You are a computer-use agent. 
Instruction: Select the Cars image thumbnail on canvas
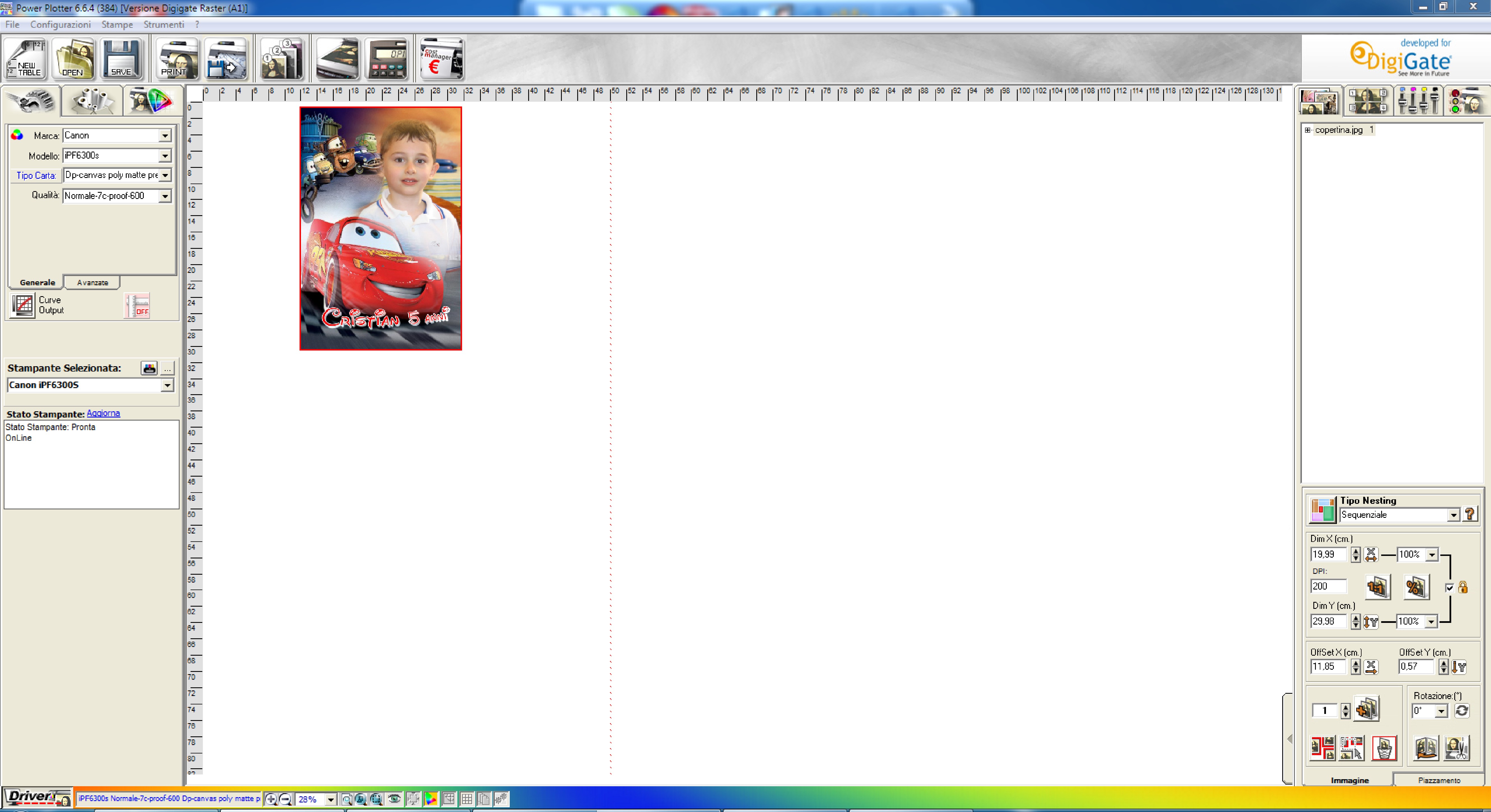(380, 229)
